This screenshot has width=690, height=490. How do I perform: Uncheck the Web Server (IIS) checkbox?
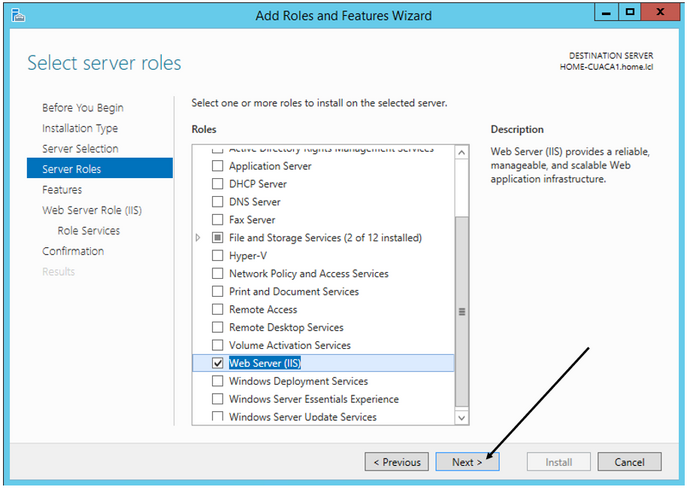(x=217, y=363)
